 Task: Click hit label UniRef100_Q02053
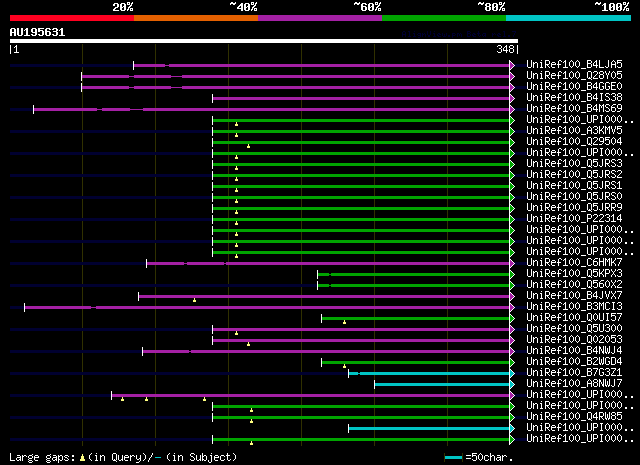click(x=574, y=340)
